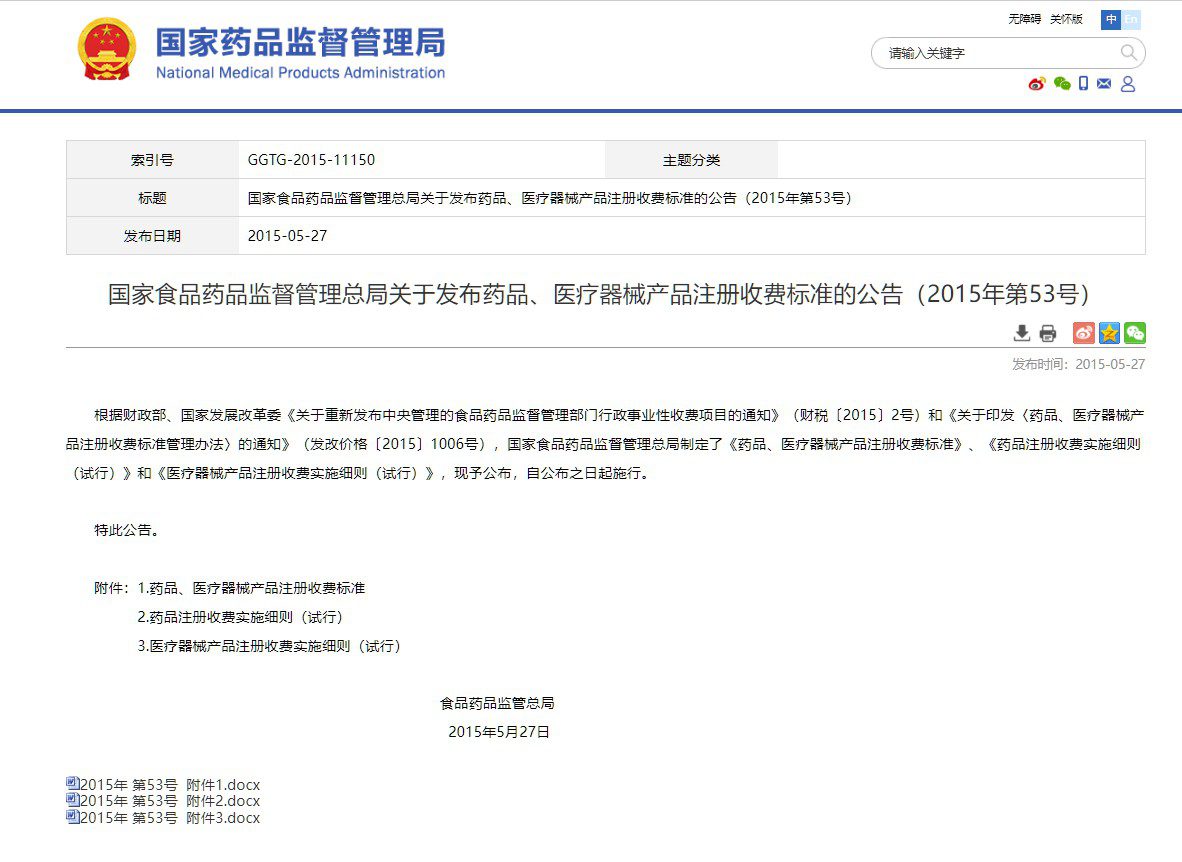The height and width of the screenshot is (862, 1182).
Task: Click Word file icon beside 附件1.docx
Action: tap(72, 784)
